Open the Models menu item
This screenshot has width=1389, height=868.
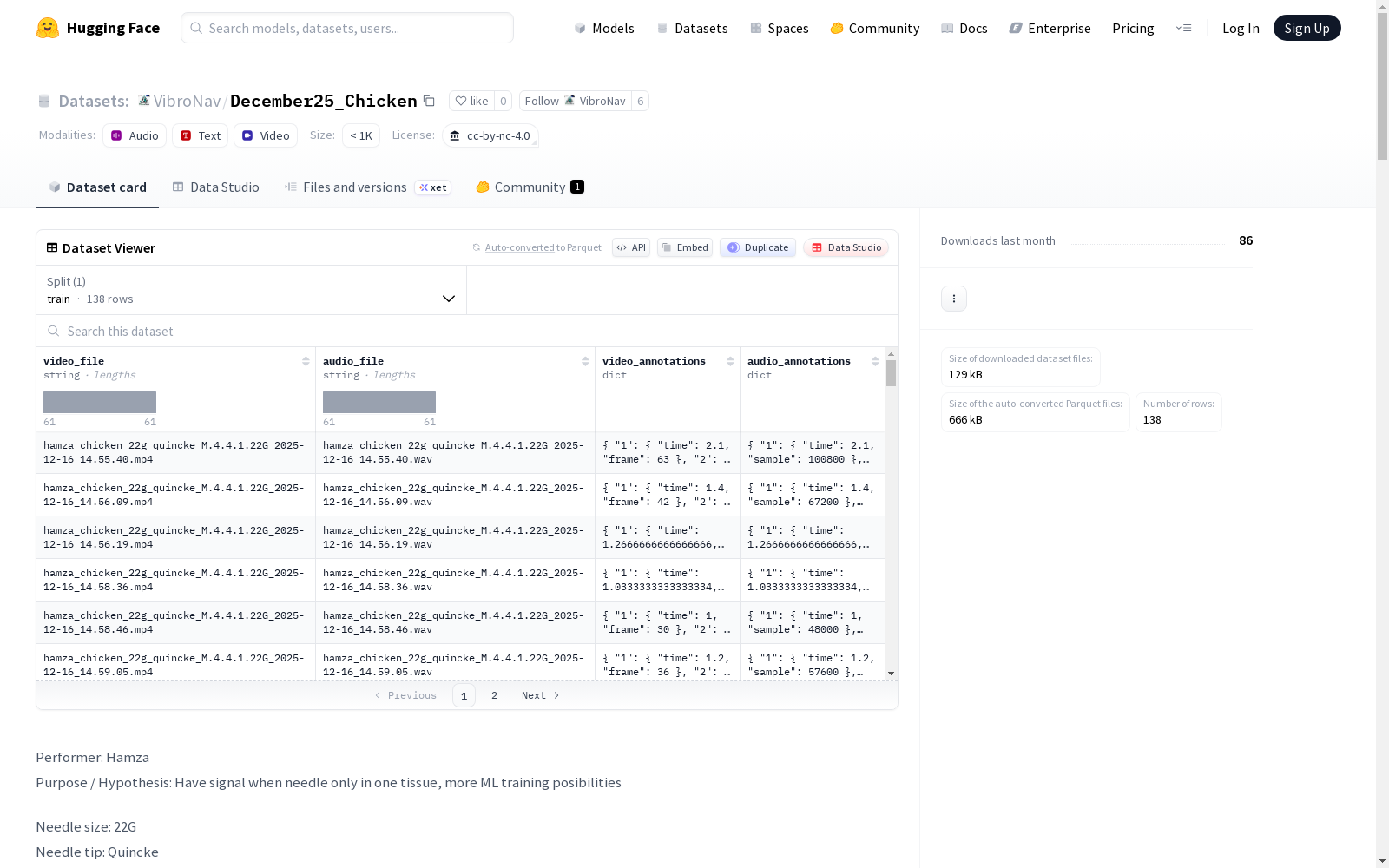pyautogui.click(x=604, y=28)
